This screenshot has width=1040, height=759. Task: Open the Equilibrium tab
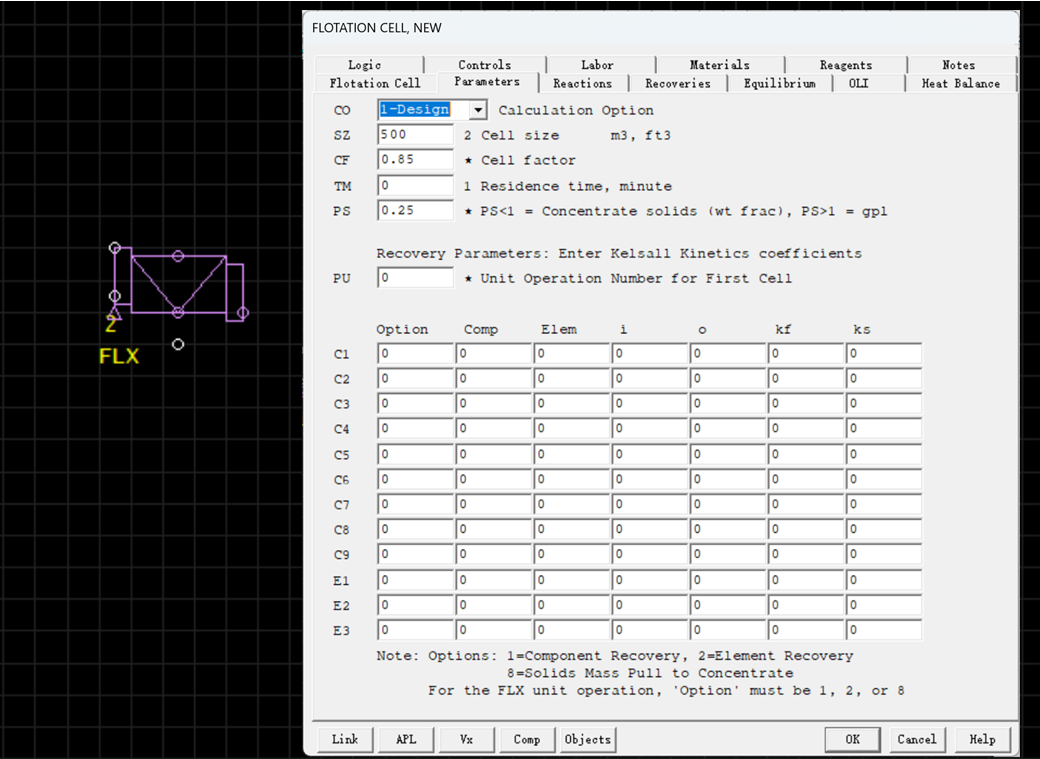tap(779, 83)
